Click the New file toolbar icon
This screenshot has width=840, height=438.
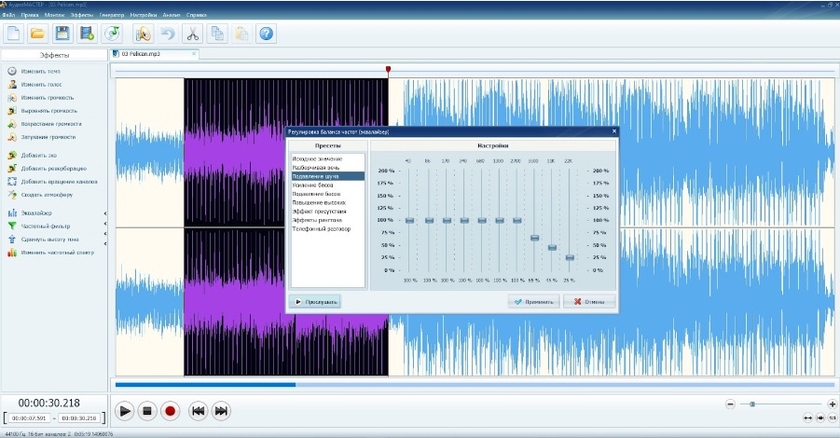14,34
